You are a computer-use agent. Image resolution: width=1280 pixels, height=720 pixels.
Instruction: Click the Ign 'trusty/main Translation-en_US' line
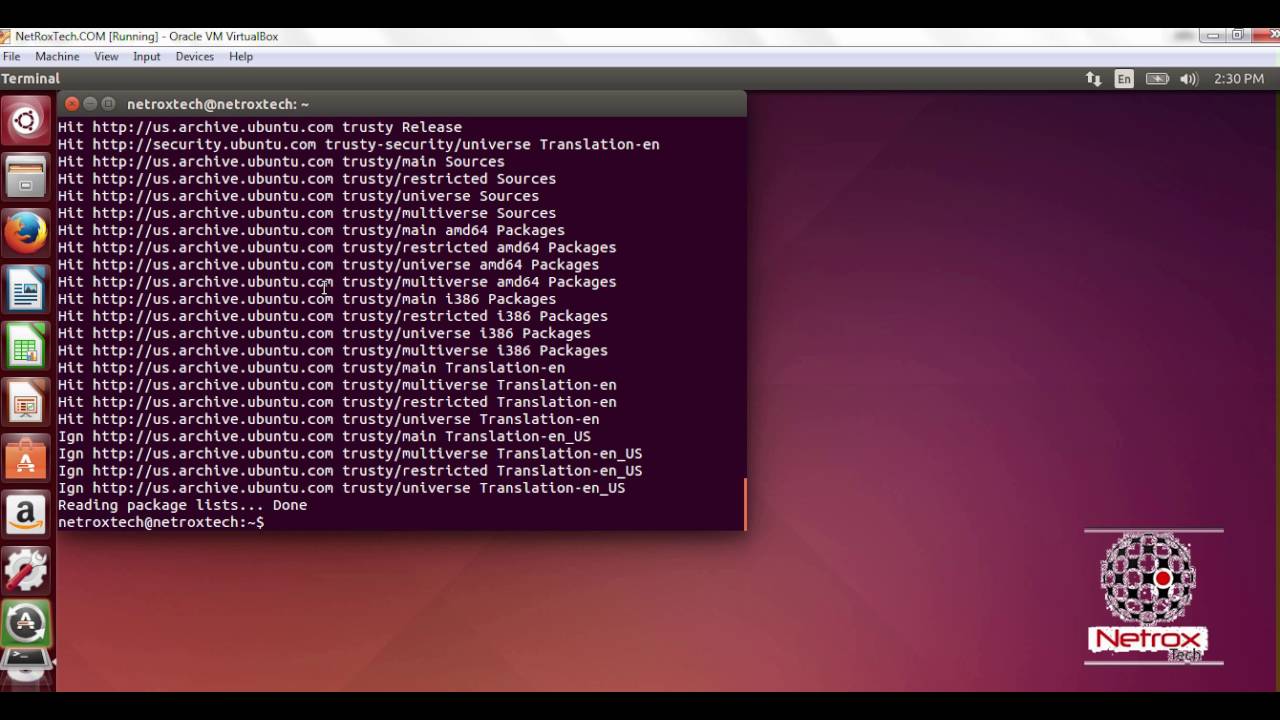pyautogui.click(x=324, y=436)
